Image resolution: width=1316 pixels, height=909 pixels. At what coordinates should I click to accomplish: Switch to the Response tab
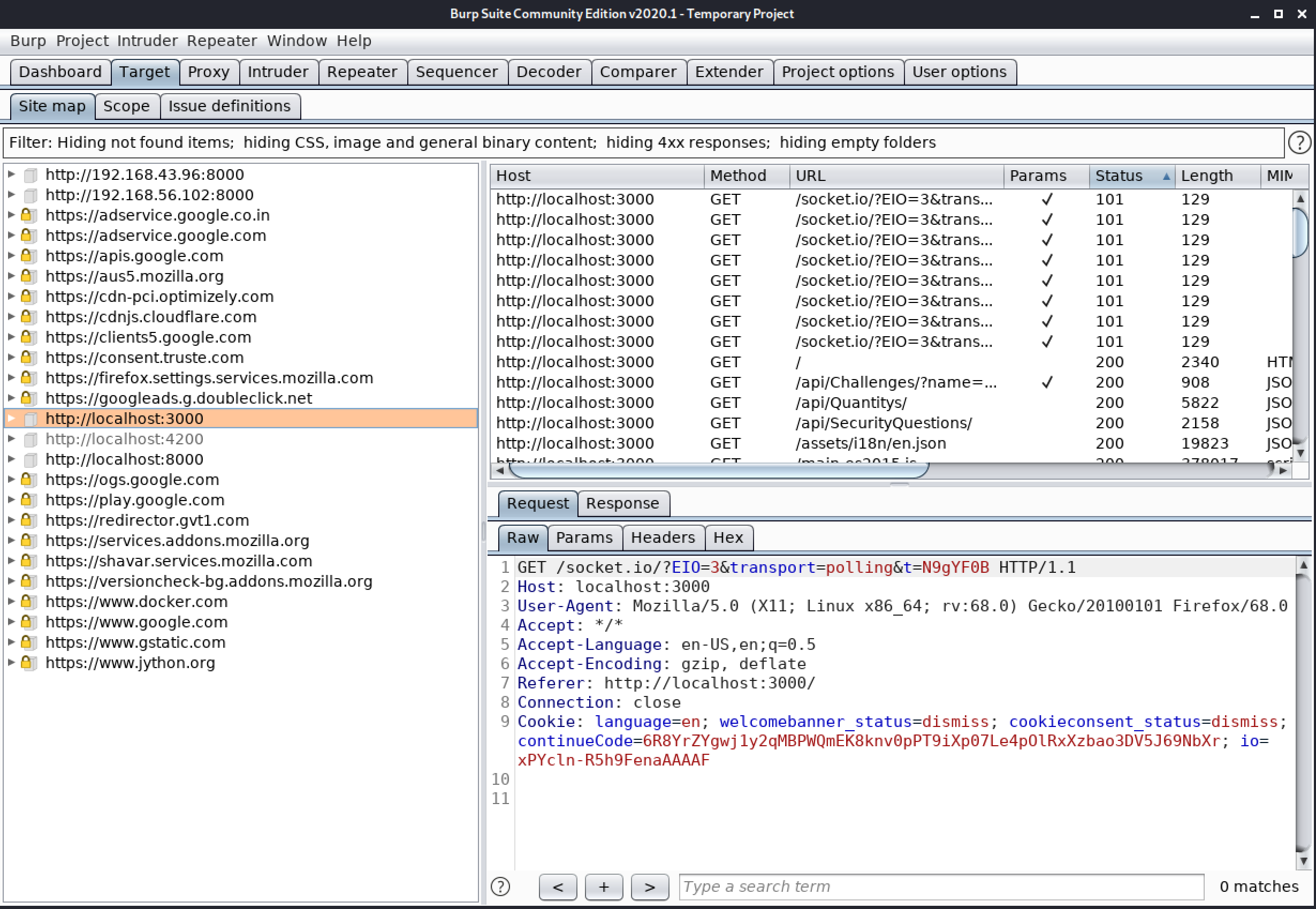622,503
